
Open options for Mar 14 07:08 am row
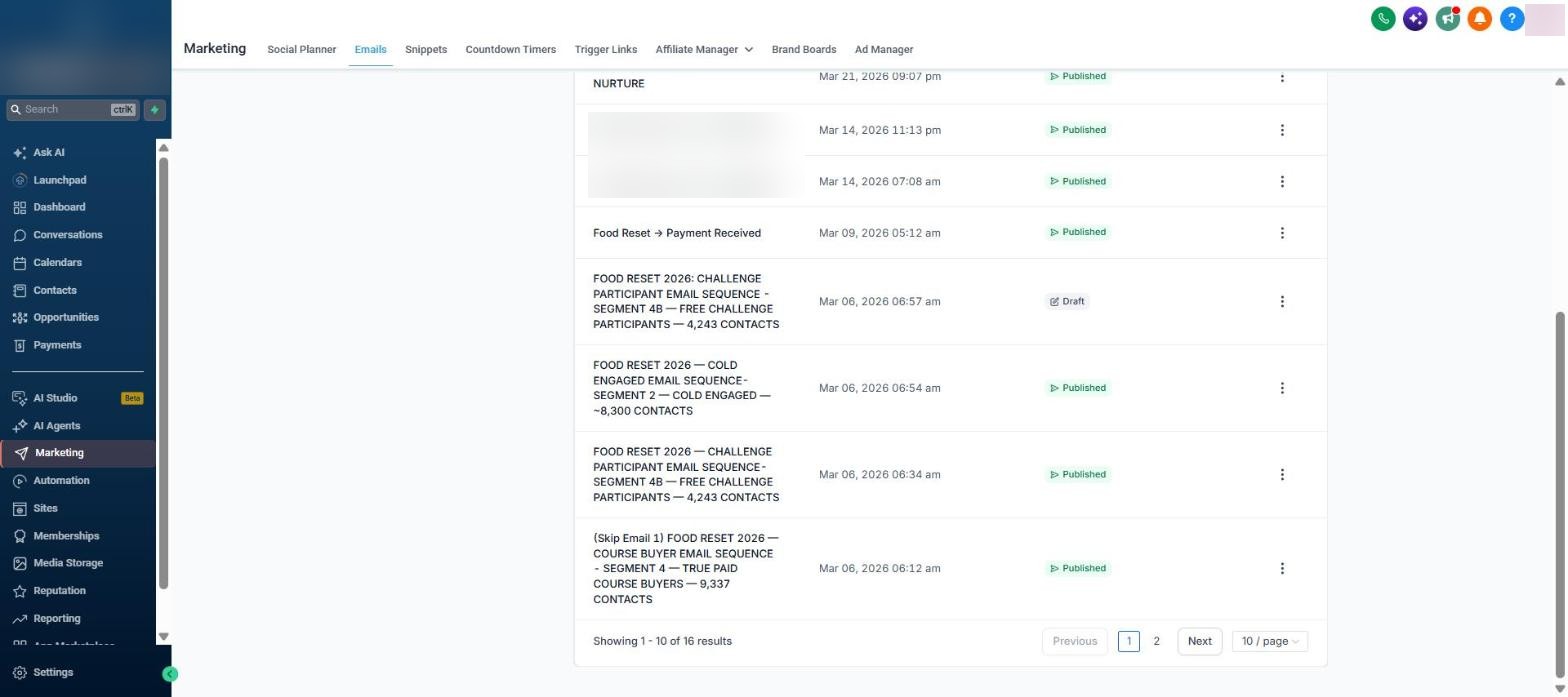(1282, 182)
